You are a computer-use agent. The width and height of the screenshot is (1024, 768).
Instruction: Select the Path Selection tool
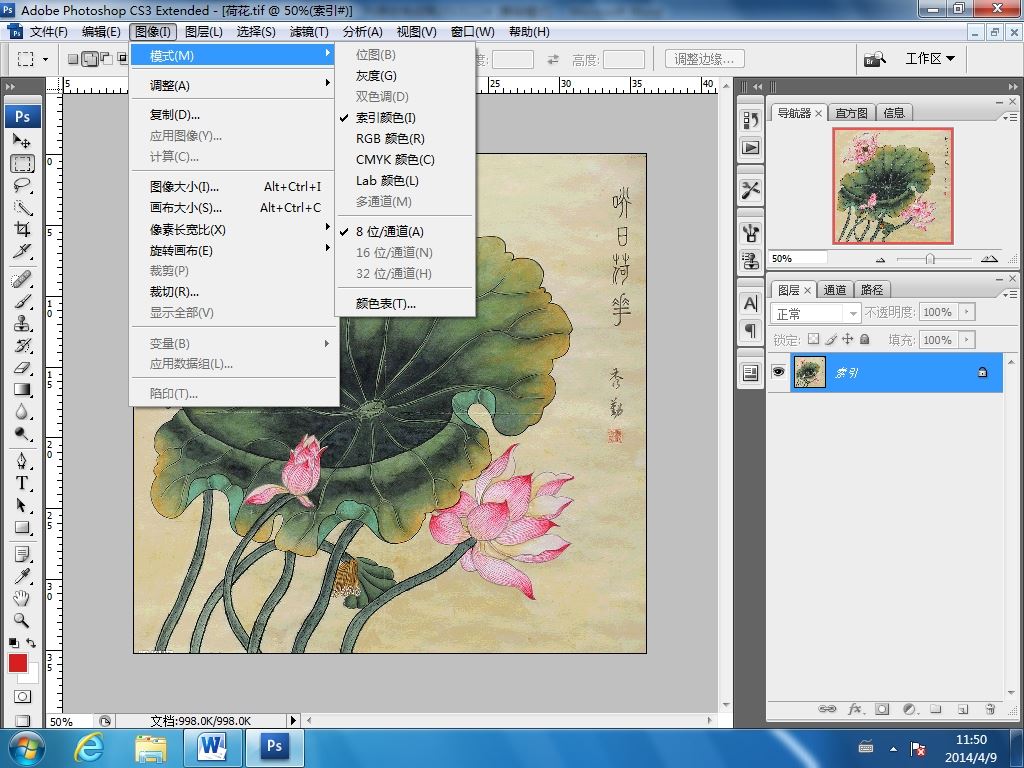pos(22,505)
